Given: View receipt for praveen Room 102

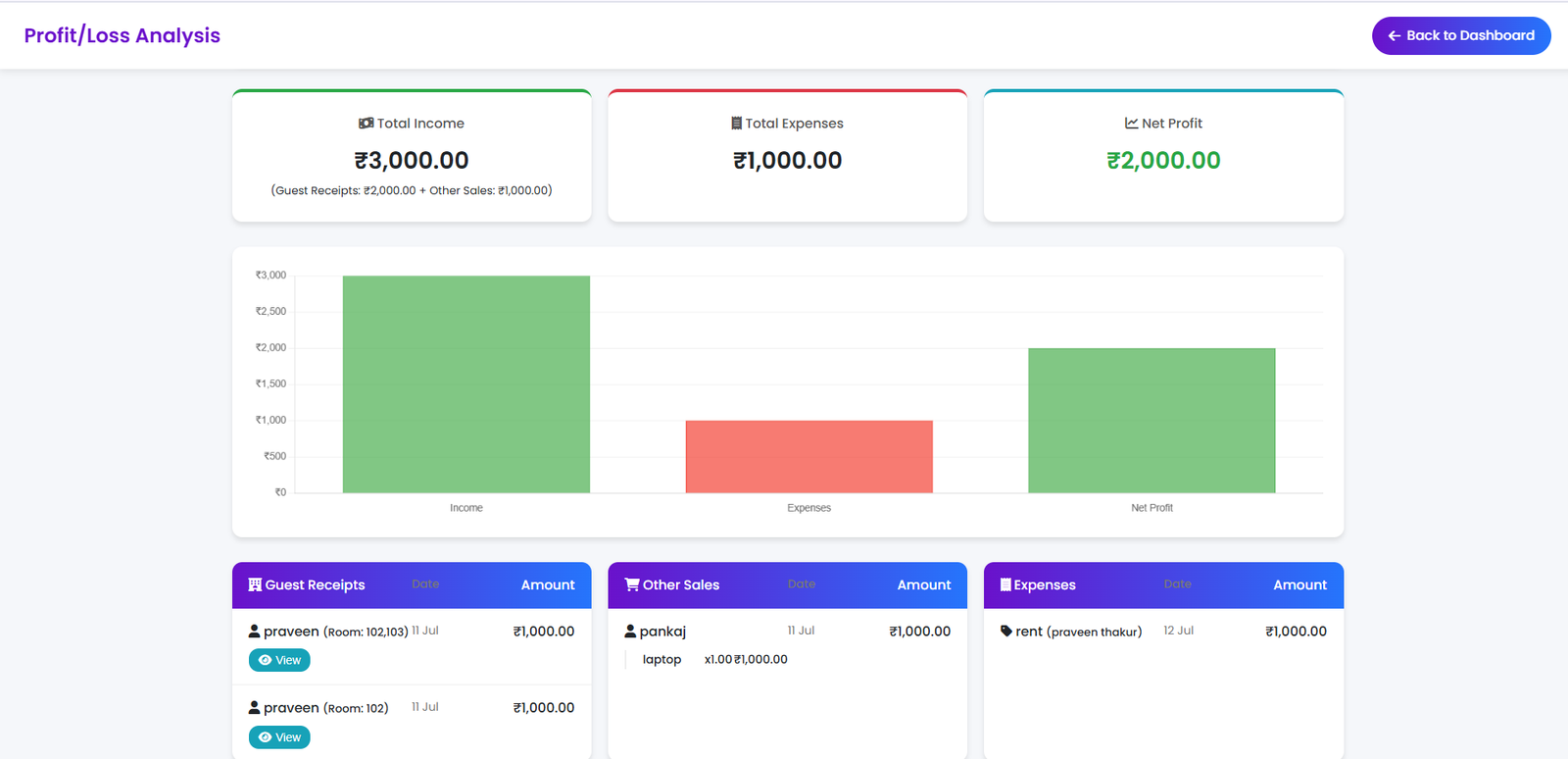Looking at the screenshot, I should [x=279, y=737].
